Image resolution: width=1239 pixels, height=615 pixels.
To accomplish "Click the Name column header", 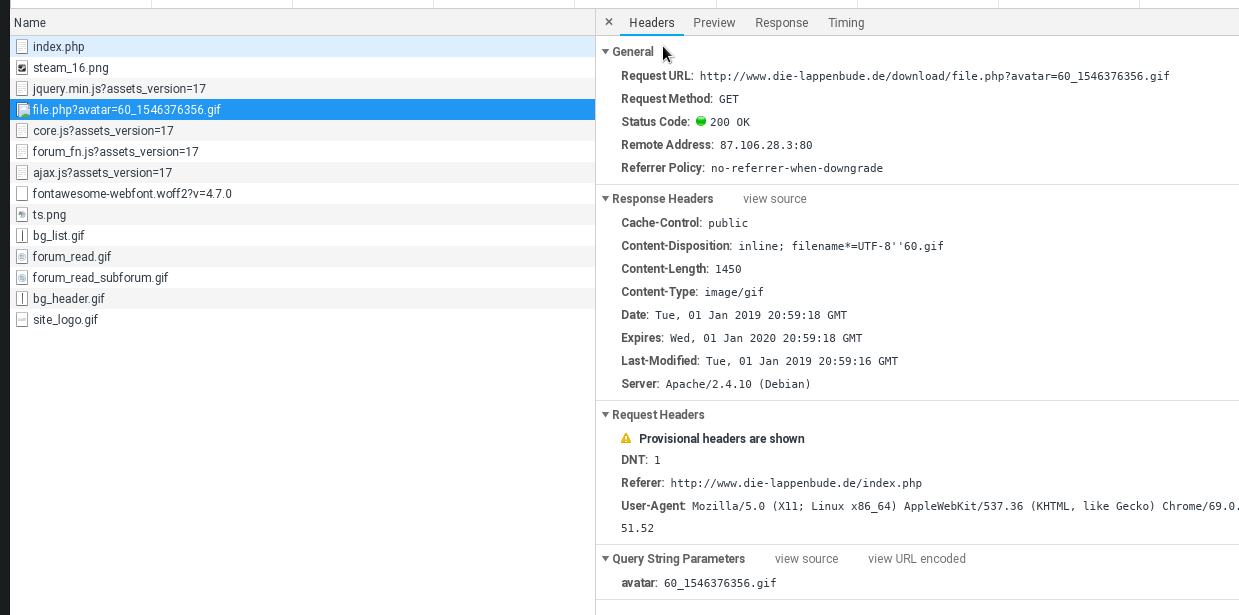I will (30, 23).
